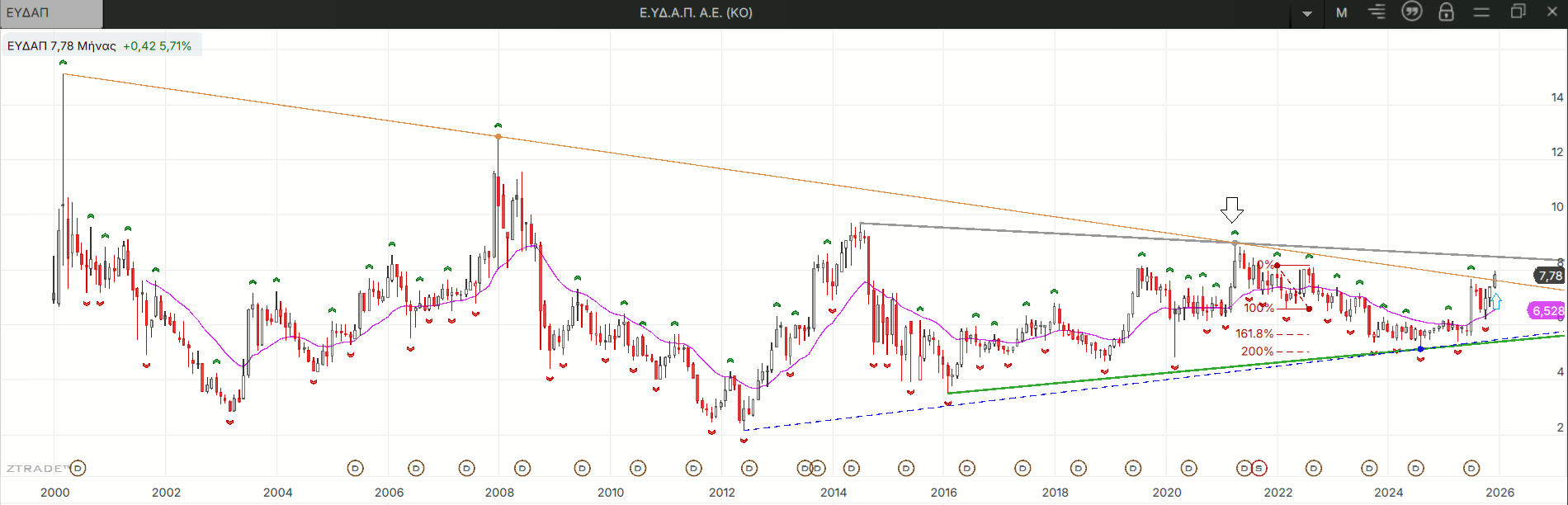Select the Fibonacci 161.8% level label
This screenshot has width=1568, height=505.
coord(1254,334)
